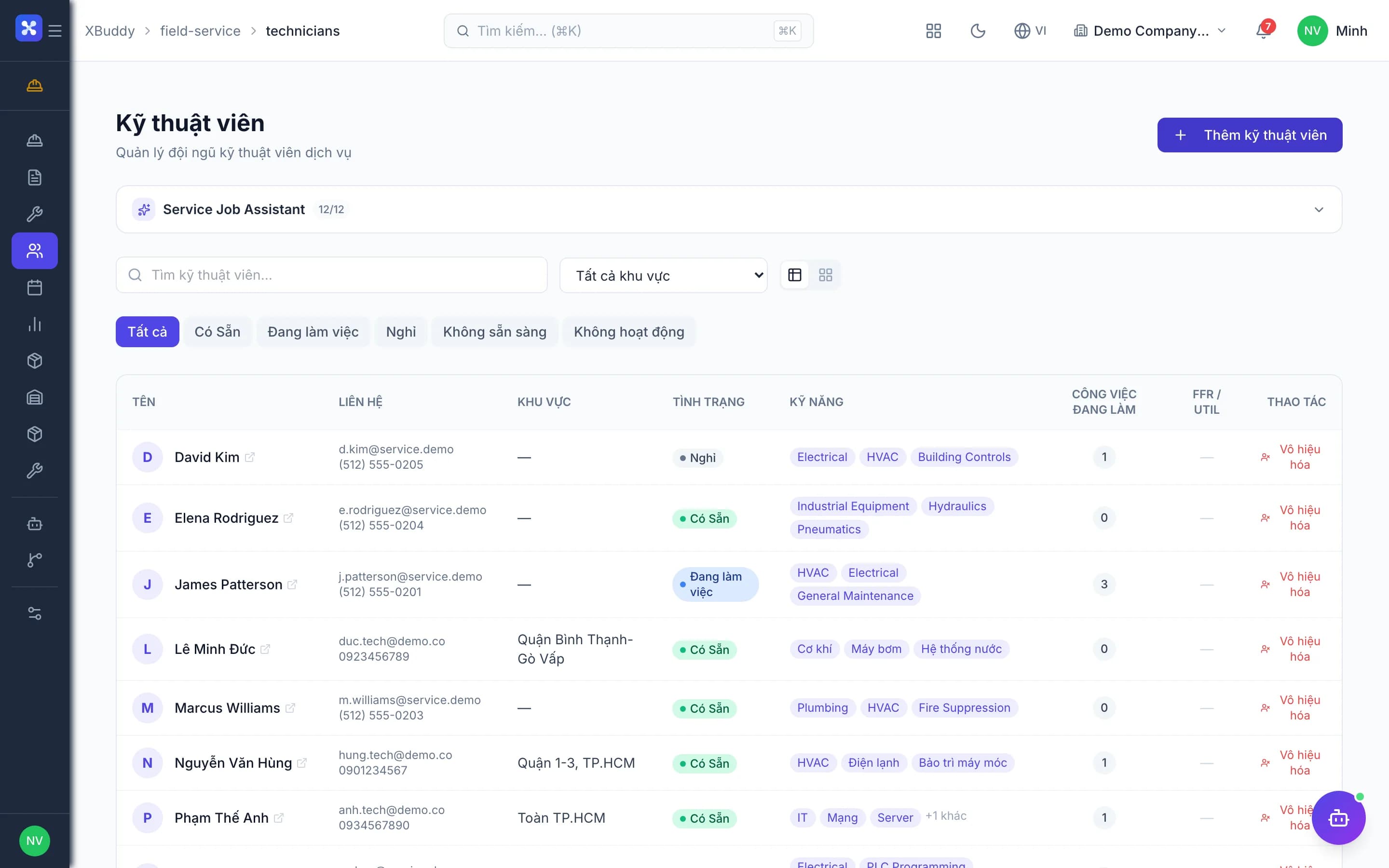Go to XBuddy breadcrumb link
1389x868 pixels.
pos(109,31)
